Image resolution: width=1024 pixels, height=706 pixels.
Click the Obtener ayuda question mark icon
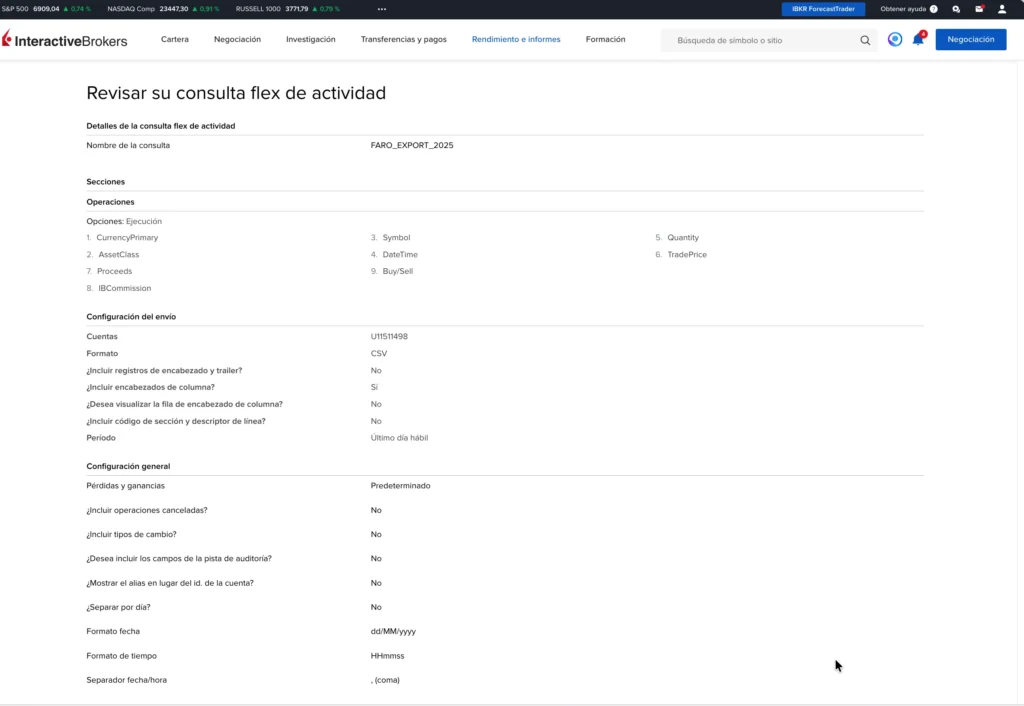pos(934,9)
